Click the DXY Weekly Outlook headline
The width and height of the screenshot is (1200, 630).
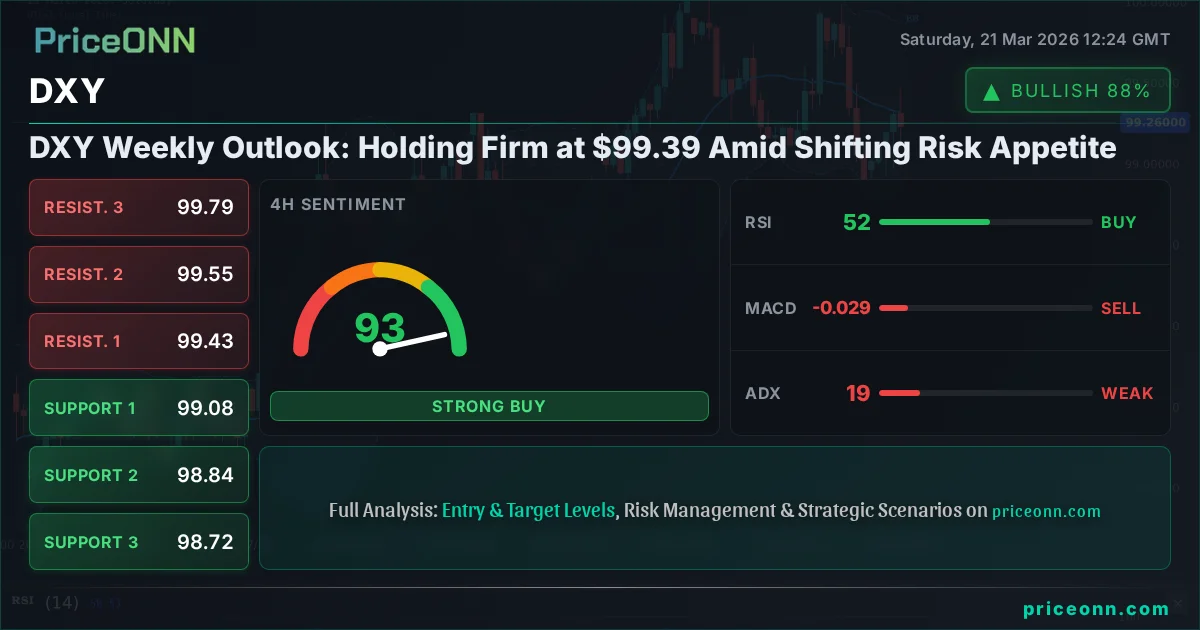tap(572, 148)
